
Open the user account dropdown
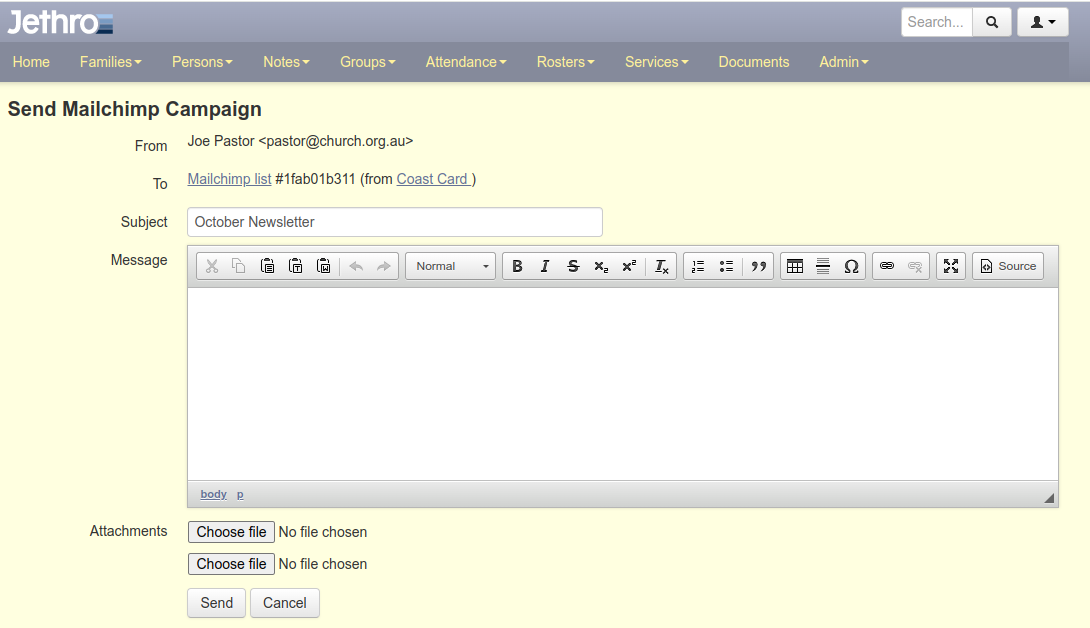pos(1043,22)
